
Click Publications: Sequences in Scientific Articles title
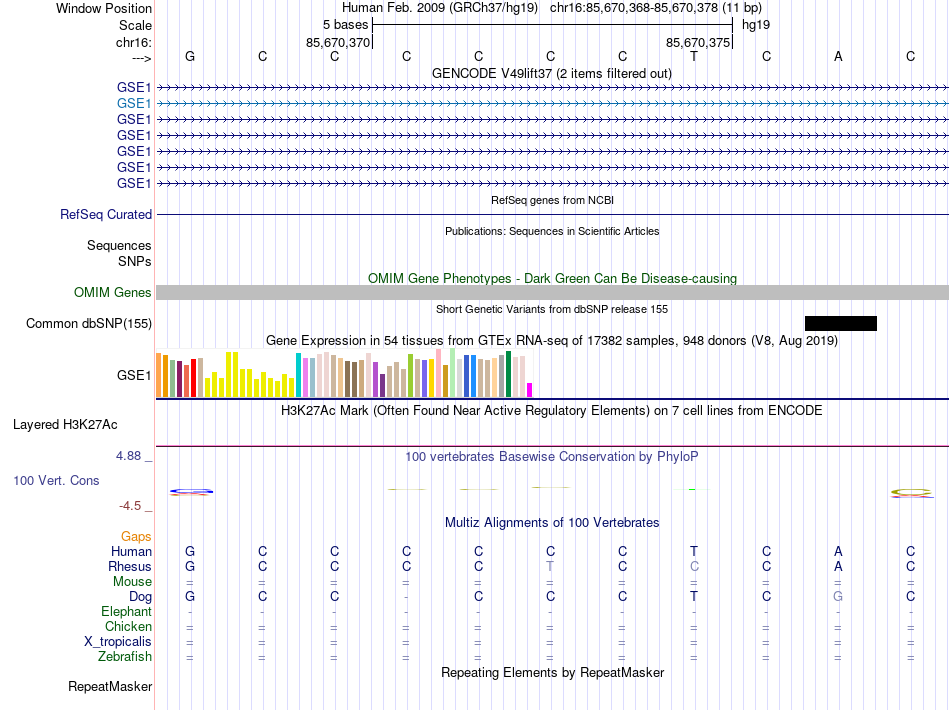click(552, 231)
